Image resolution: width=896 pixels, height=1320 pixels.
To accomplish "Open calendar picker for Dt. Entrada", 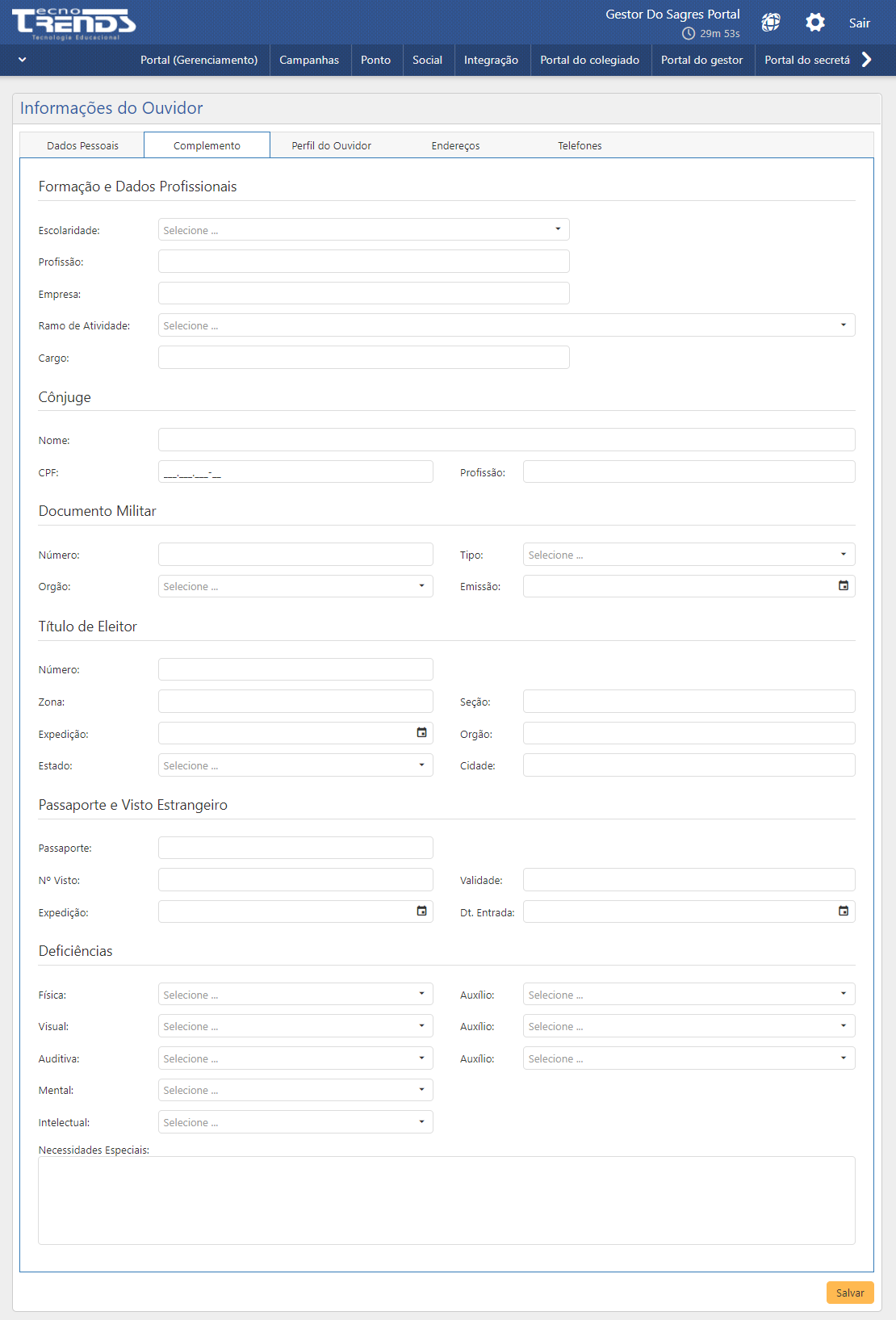I will (844, 911).
